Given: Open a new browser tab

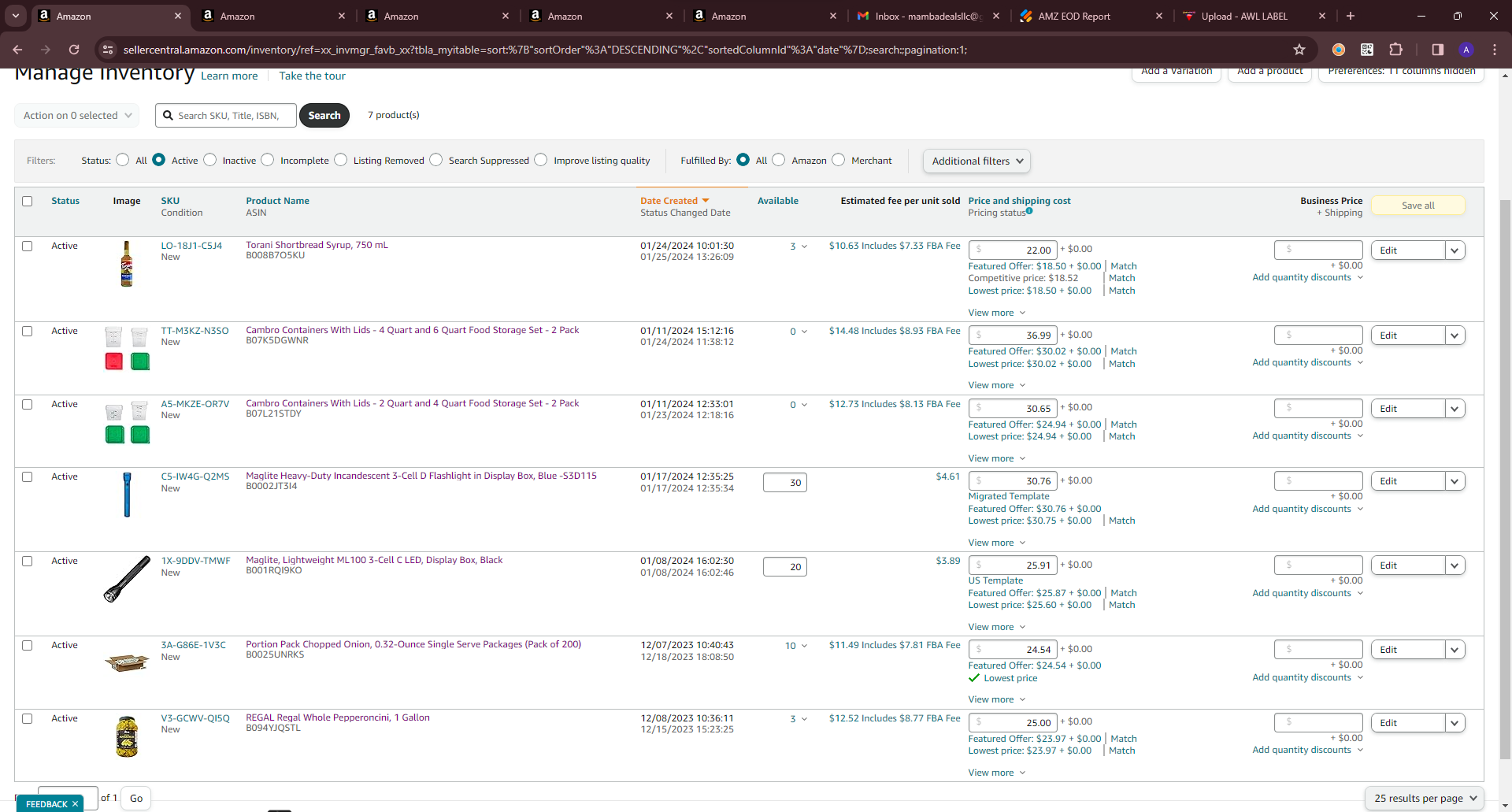Looking at the screenshot, I should (1351, 16).
